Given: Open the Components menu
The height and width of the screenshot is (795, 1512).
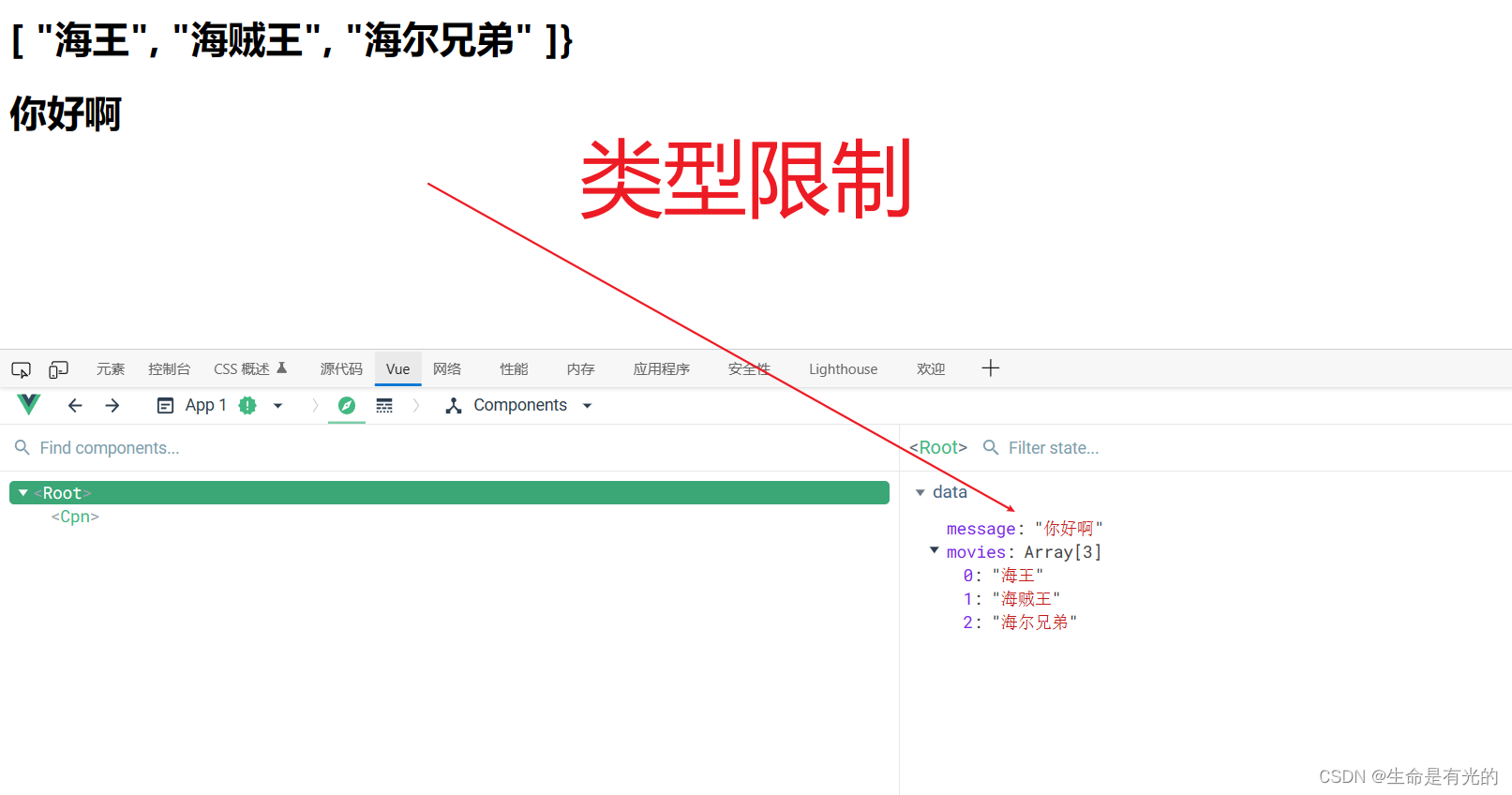Looking at the screenshot, I should tap(520, 405).
